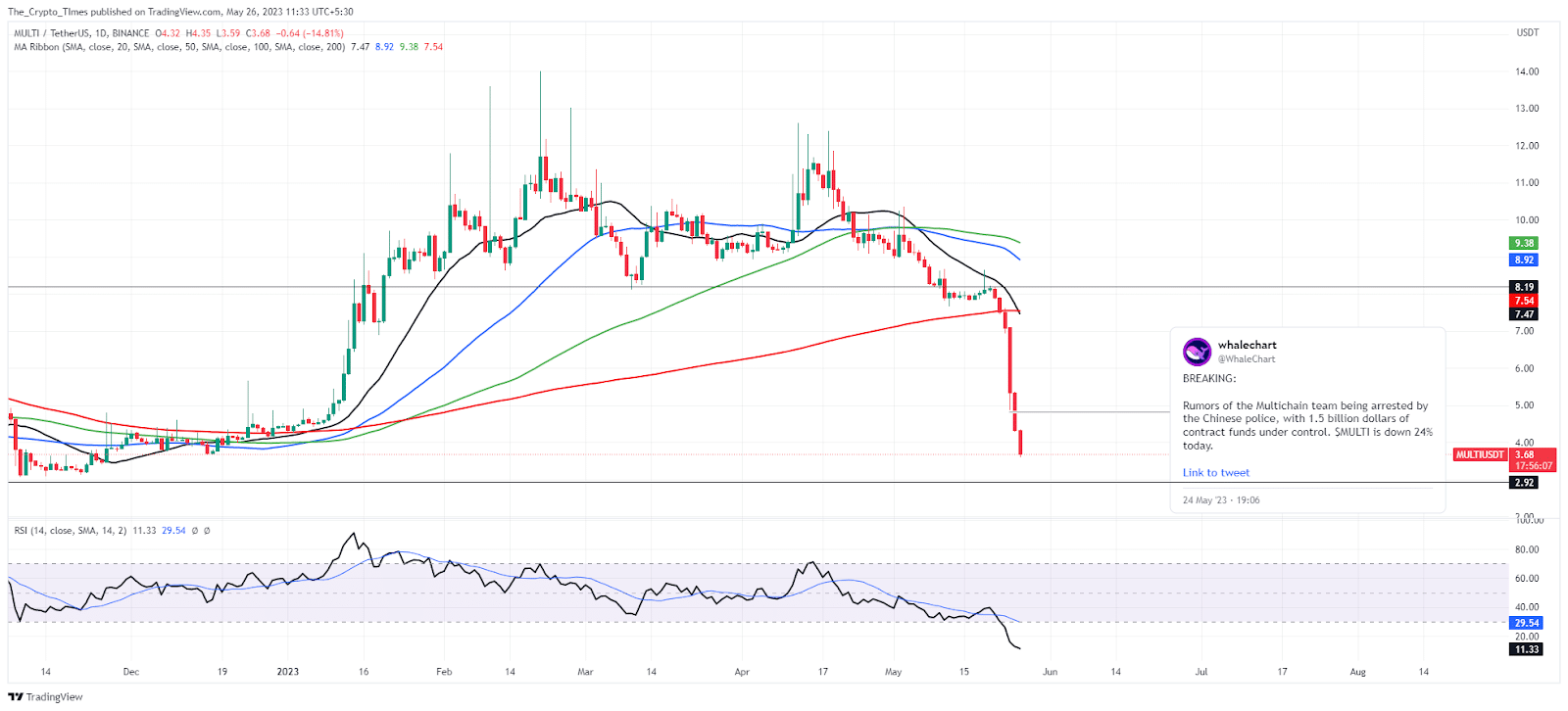The image size is (1568, 711).
Task: Click the whalechart name in tweet card
Action: click(x=1247, y=345)
